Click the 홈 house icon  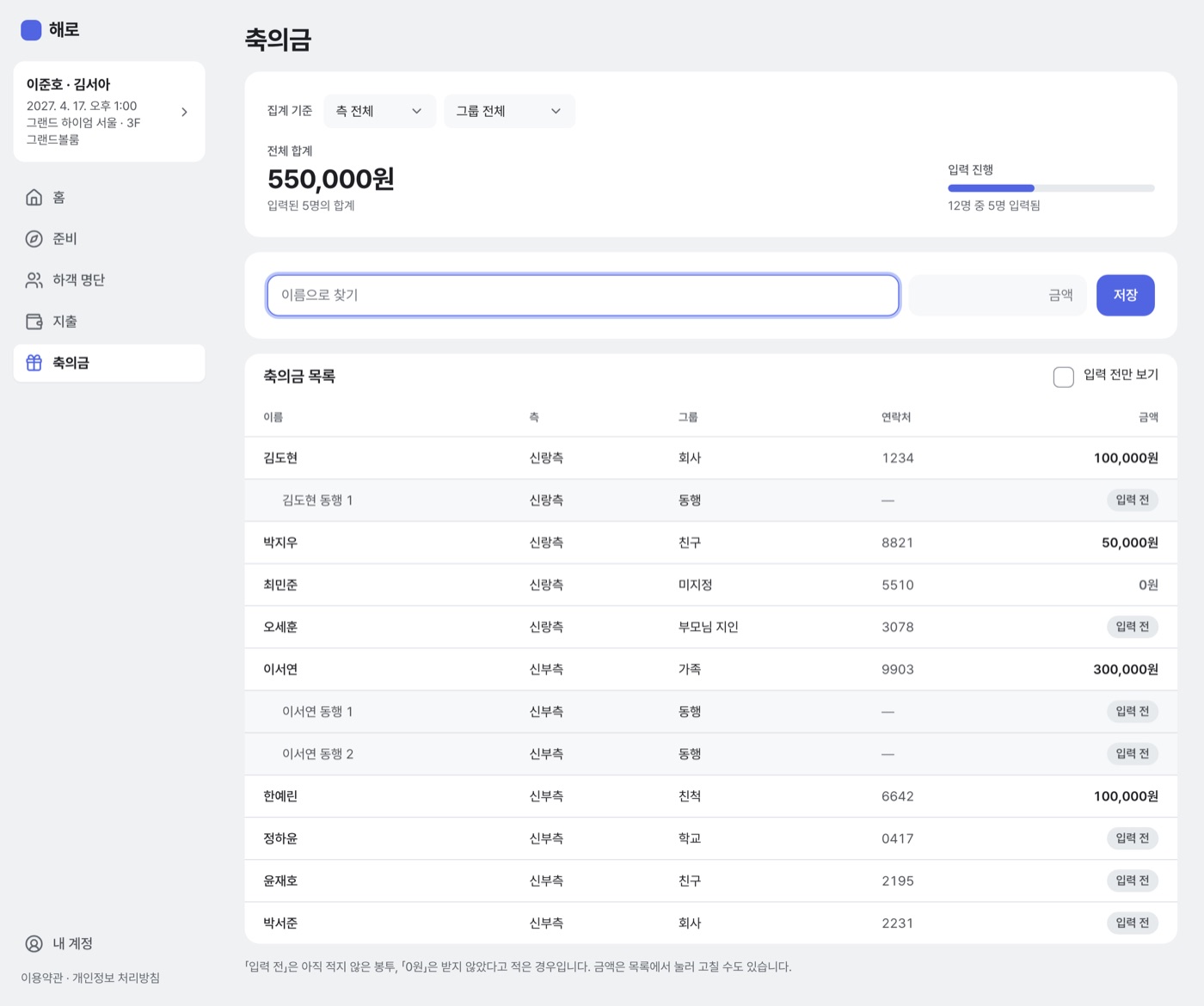34,197
